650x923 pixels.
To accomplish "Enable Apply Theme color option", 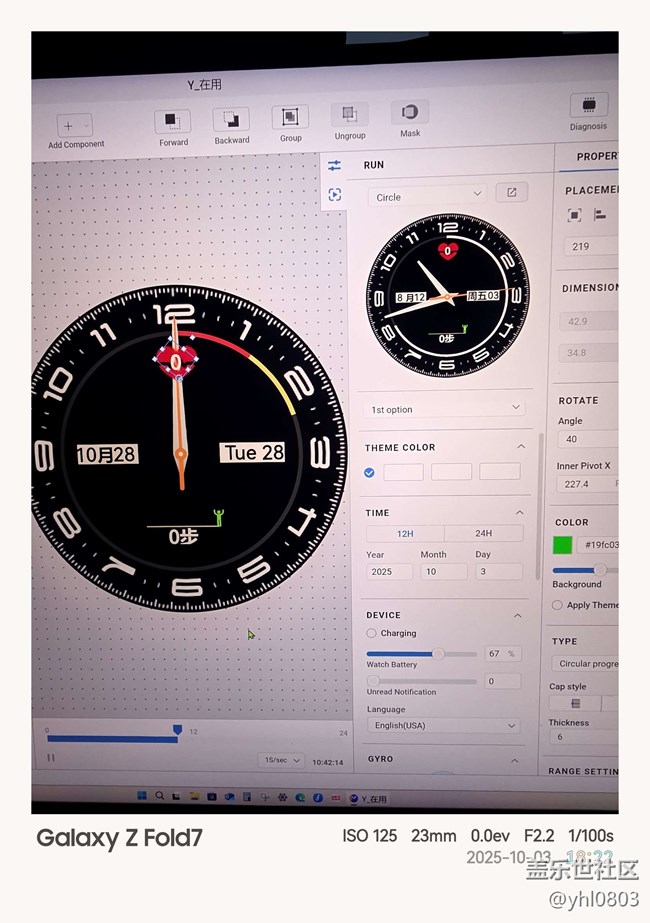I will click(557, 605).
